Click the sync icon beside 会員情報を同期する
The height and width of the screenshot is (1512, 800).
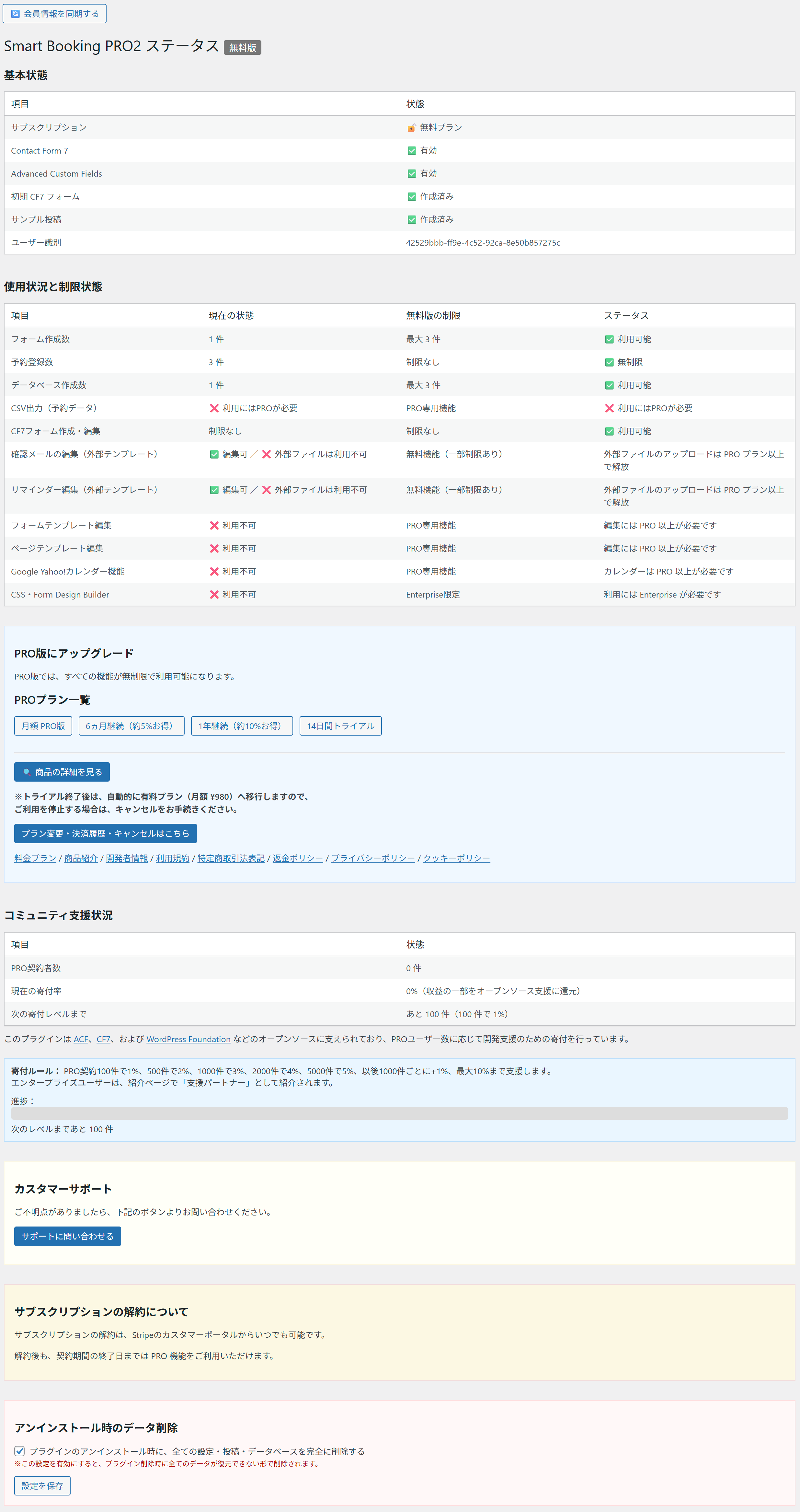pos(15,14)
